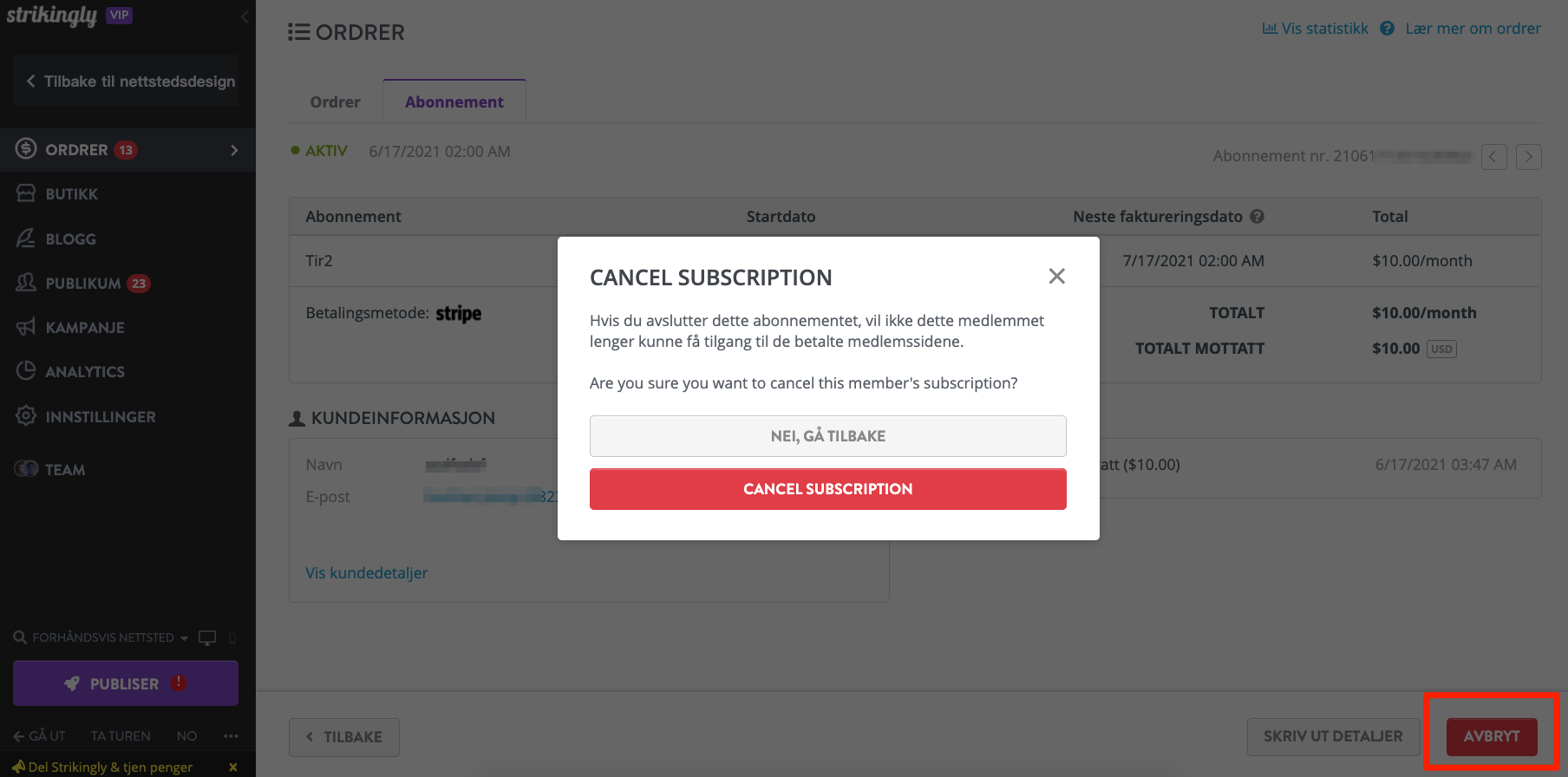
Task: Change language via NO selector
Action: point(186,736)
